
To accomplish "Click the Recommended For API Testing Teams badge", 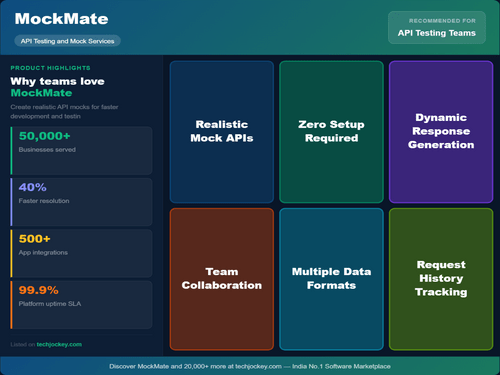I will [437, 27].
